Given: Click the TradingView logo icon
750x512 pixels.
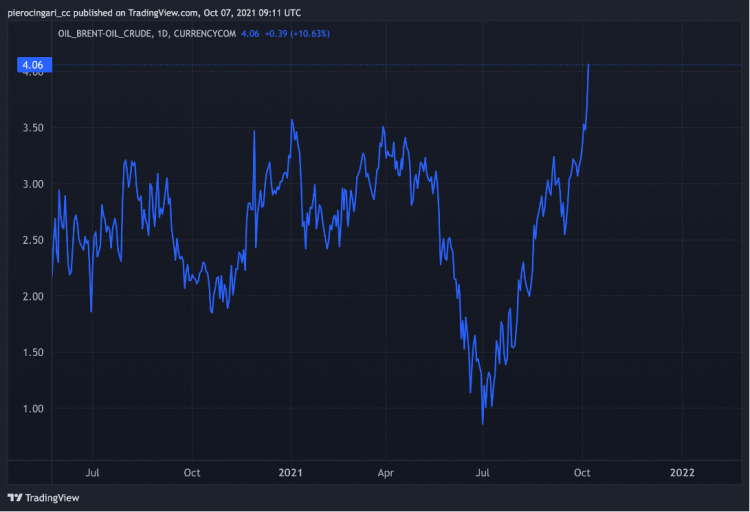Looking at the screenshot, I should point(15,498).
